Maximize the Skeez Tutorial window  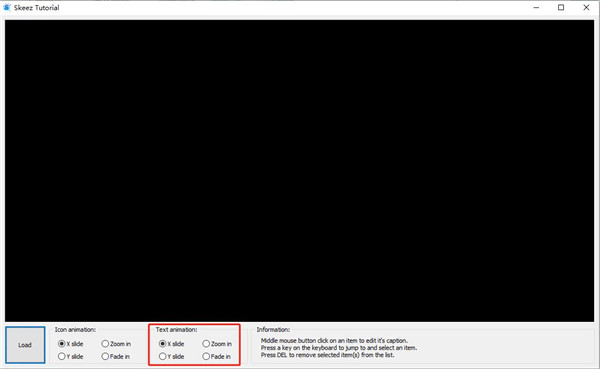(x=561, y=7)
